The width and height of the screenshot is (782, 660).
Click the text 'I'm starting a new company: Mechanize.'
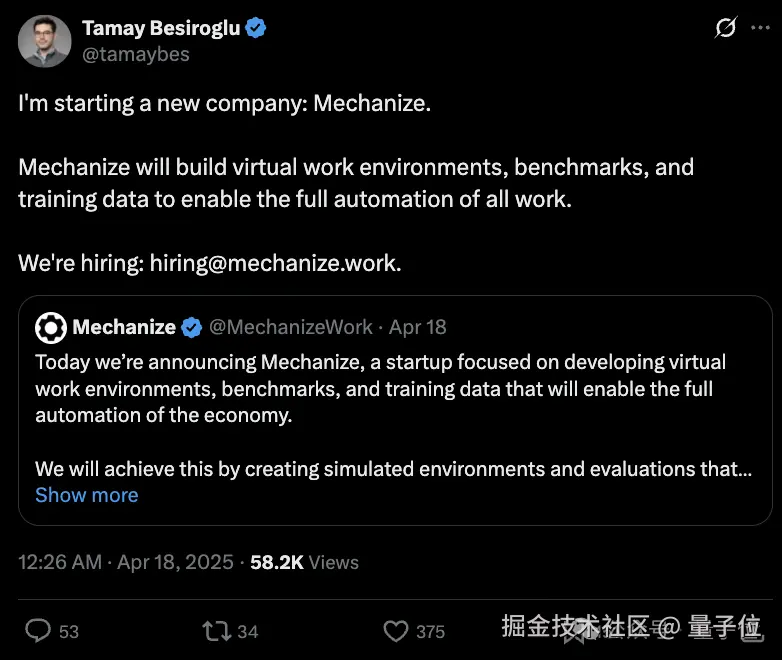(225, 104)
